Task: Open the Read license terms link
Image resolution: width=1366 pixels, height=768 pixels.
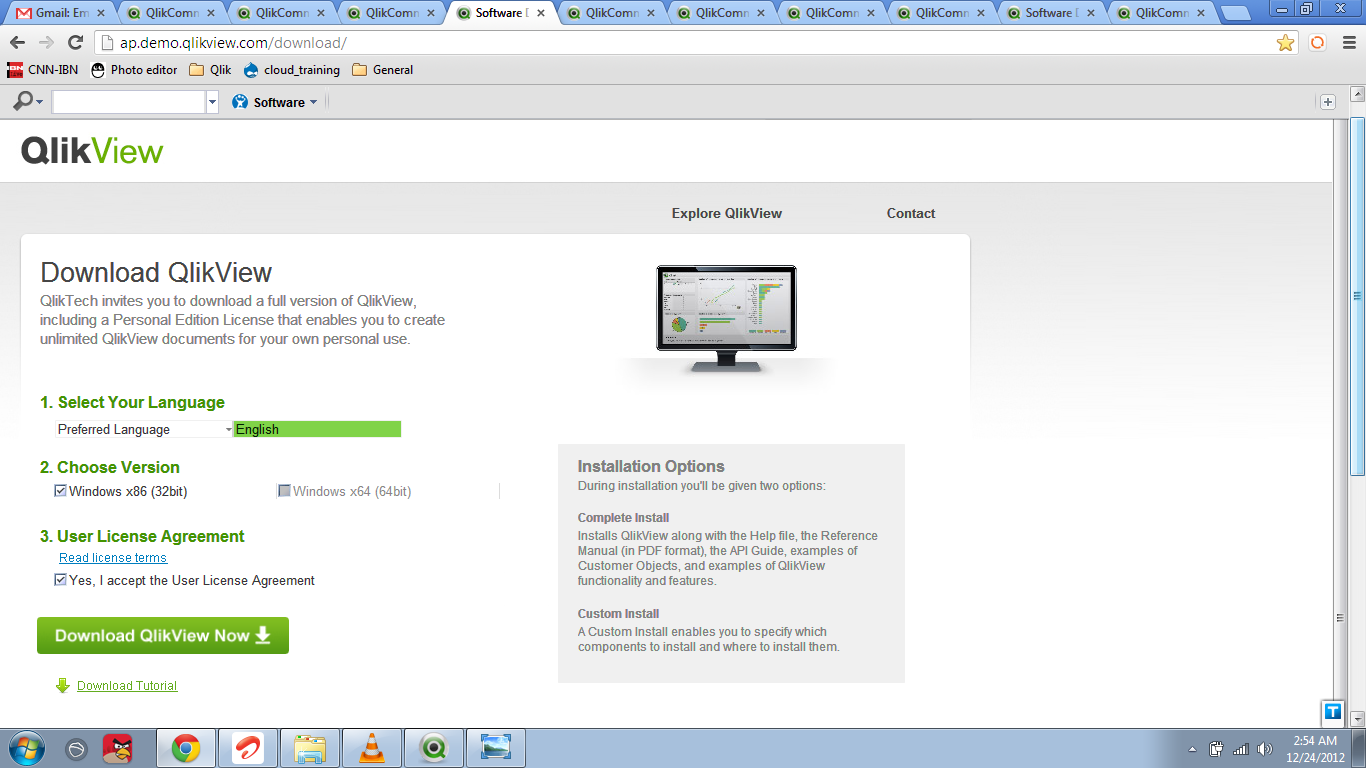Action: [x=113, y=558]
